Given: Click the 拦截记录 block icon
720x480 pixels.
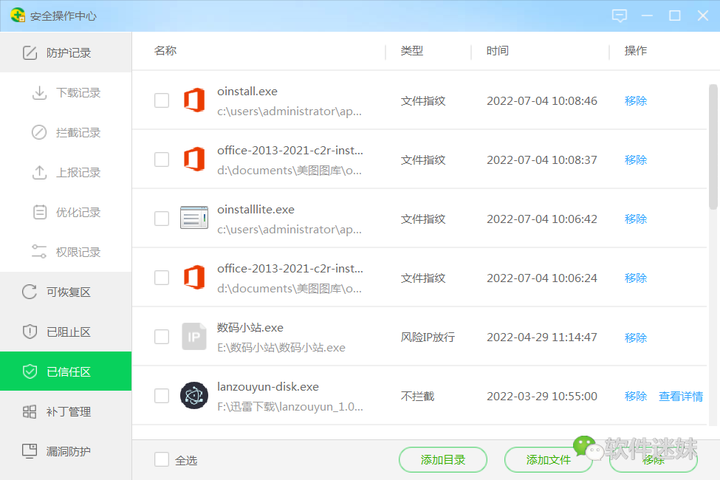Looking at the screenshot, I should pos(39,132).
